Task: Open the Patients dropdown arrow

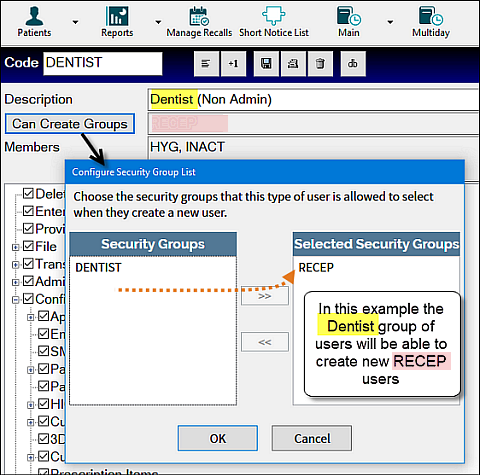Action: (x=76, y=22)
